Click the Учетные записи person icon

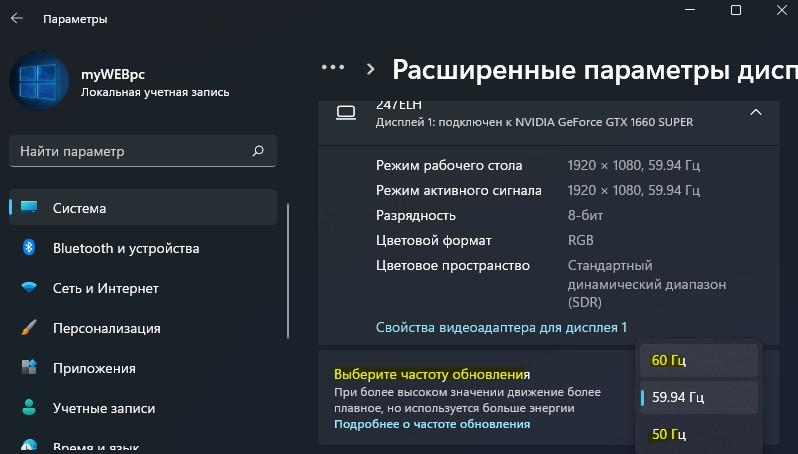[29, 407]
